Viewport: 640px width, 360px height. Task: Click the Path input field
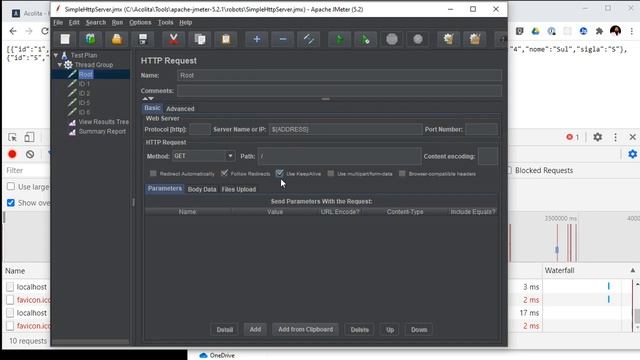tap(339, 156)
